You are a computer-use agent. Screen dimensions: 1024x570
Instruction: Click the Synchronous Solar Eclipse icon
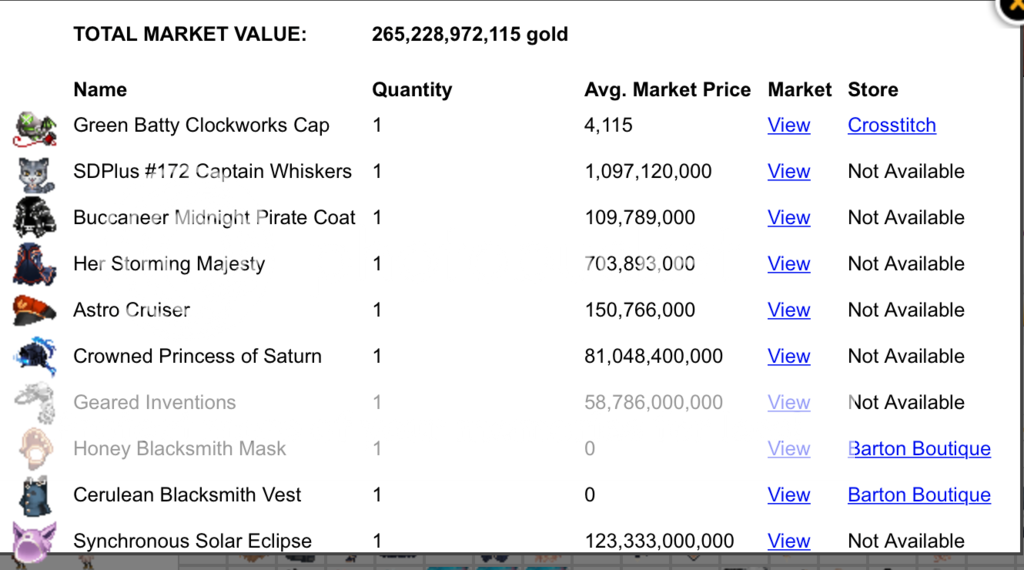coord(35,541)
